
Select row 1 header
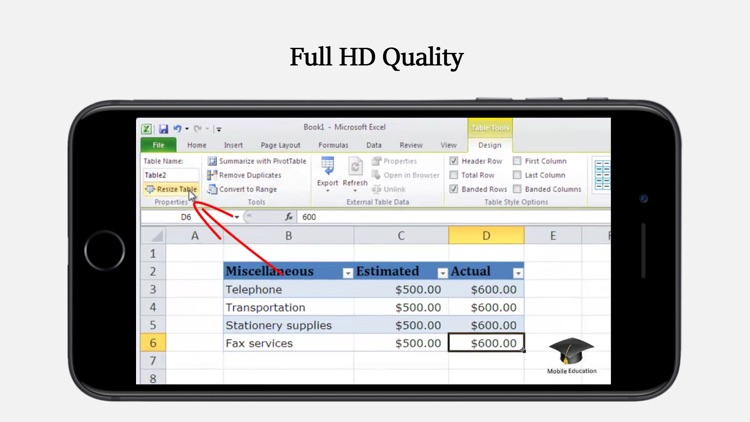[x=153, y=253]
